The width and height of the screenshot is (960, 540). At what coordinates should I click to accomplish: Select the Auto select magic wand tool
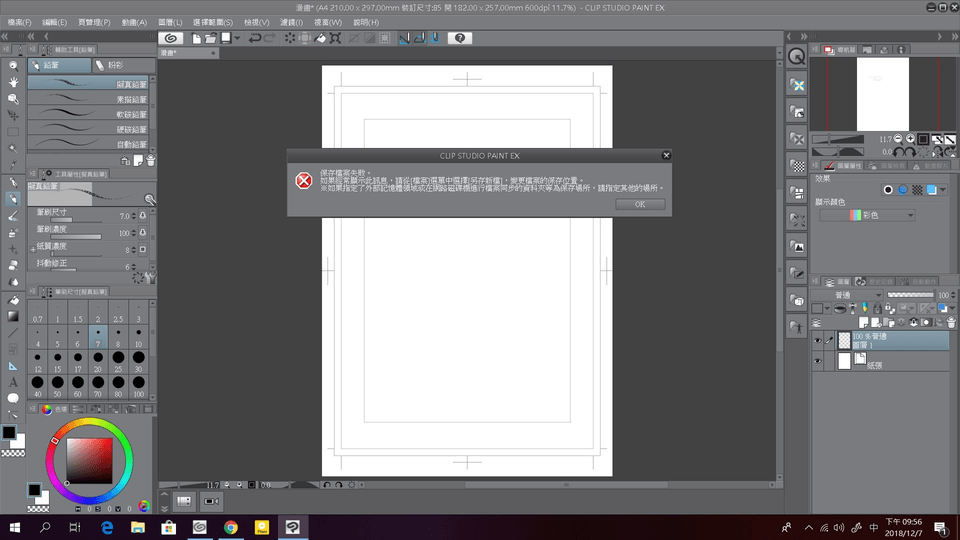point(13,148)
